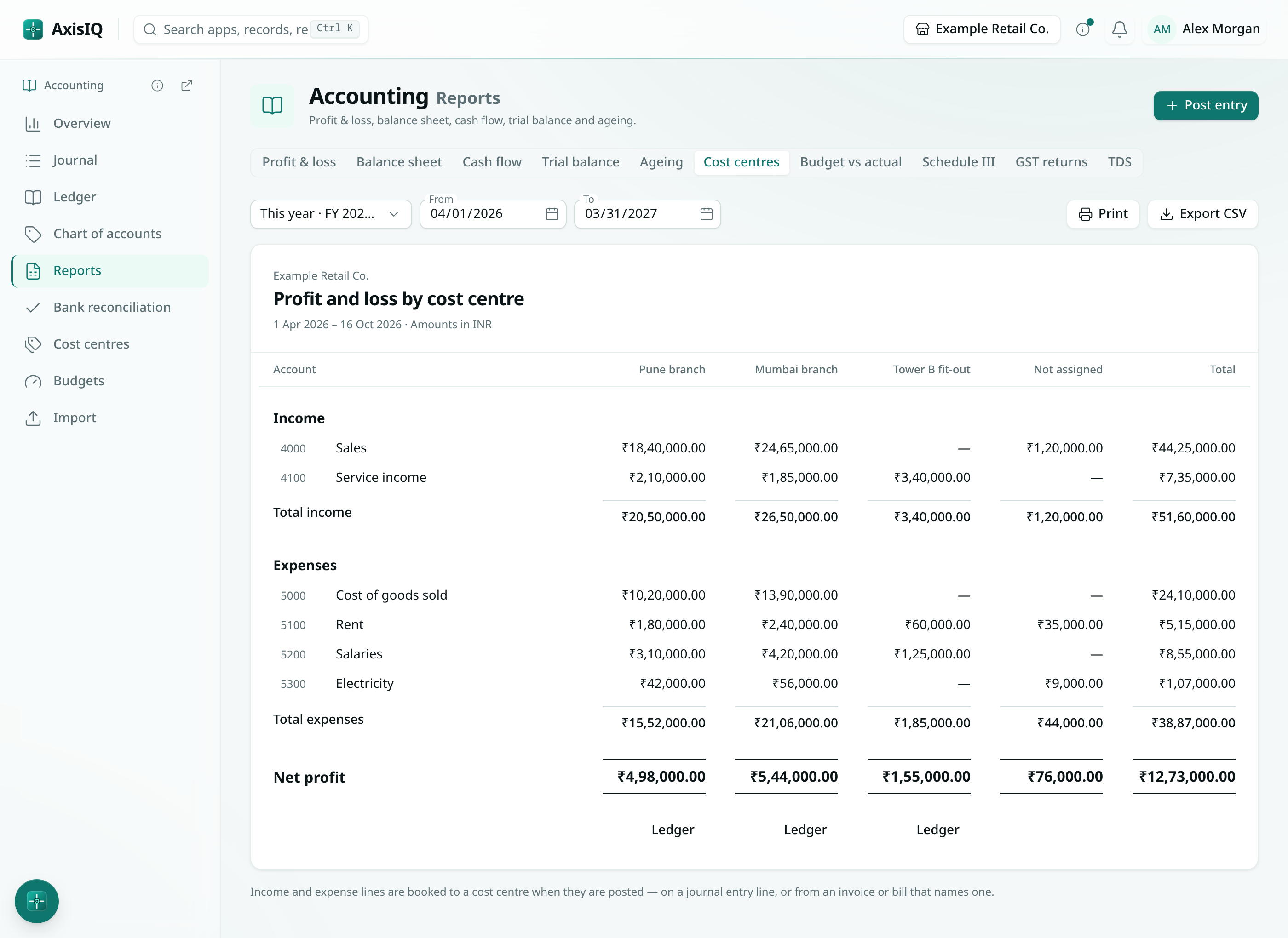Open Accounting in new window icon
Viewport: 1288px width, 938px height.
pyautogui.click(x=186, y=85)
